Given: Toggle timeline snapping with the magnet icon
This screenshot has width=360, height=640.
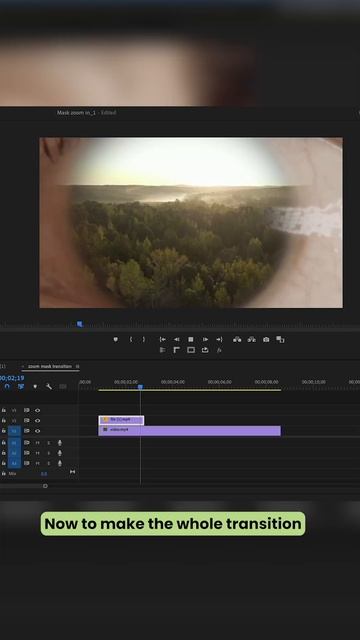Looking at the screenshot, I should coord(7,386).
